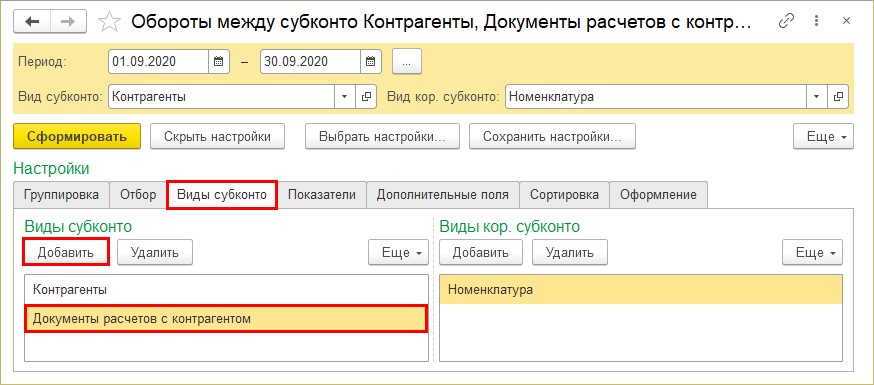Screen dimensions: 874x385
Task: Copy link using the chain icon
Action: [x=786, y=22]
